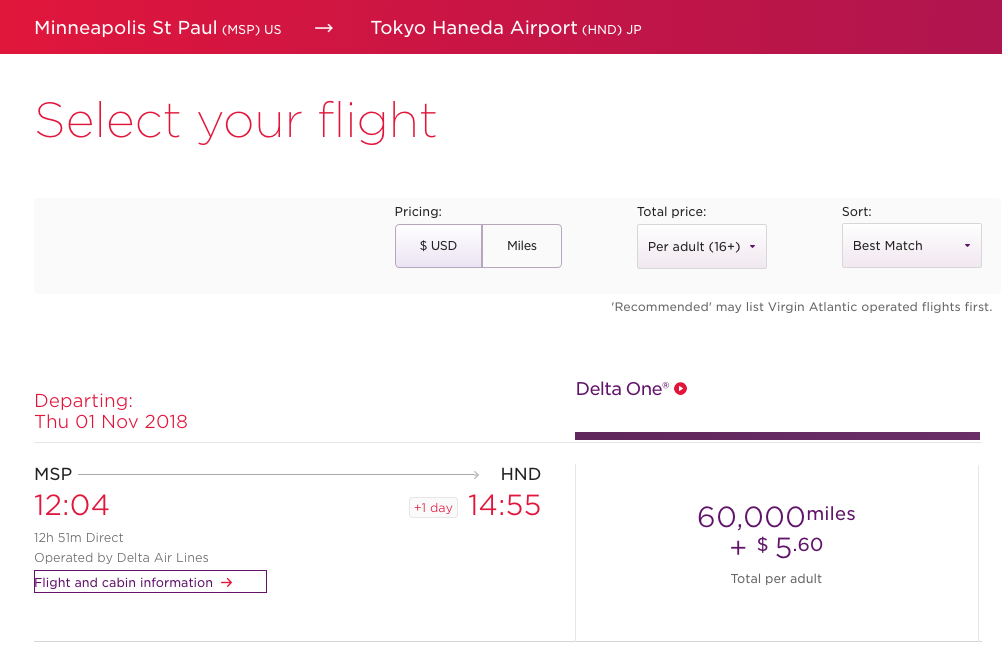Click the +1 day badge
The image size is (1002, 663).
point(433,508)
